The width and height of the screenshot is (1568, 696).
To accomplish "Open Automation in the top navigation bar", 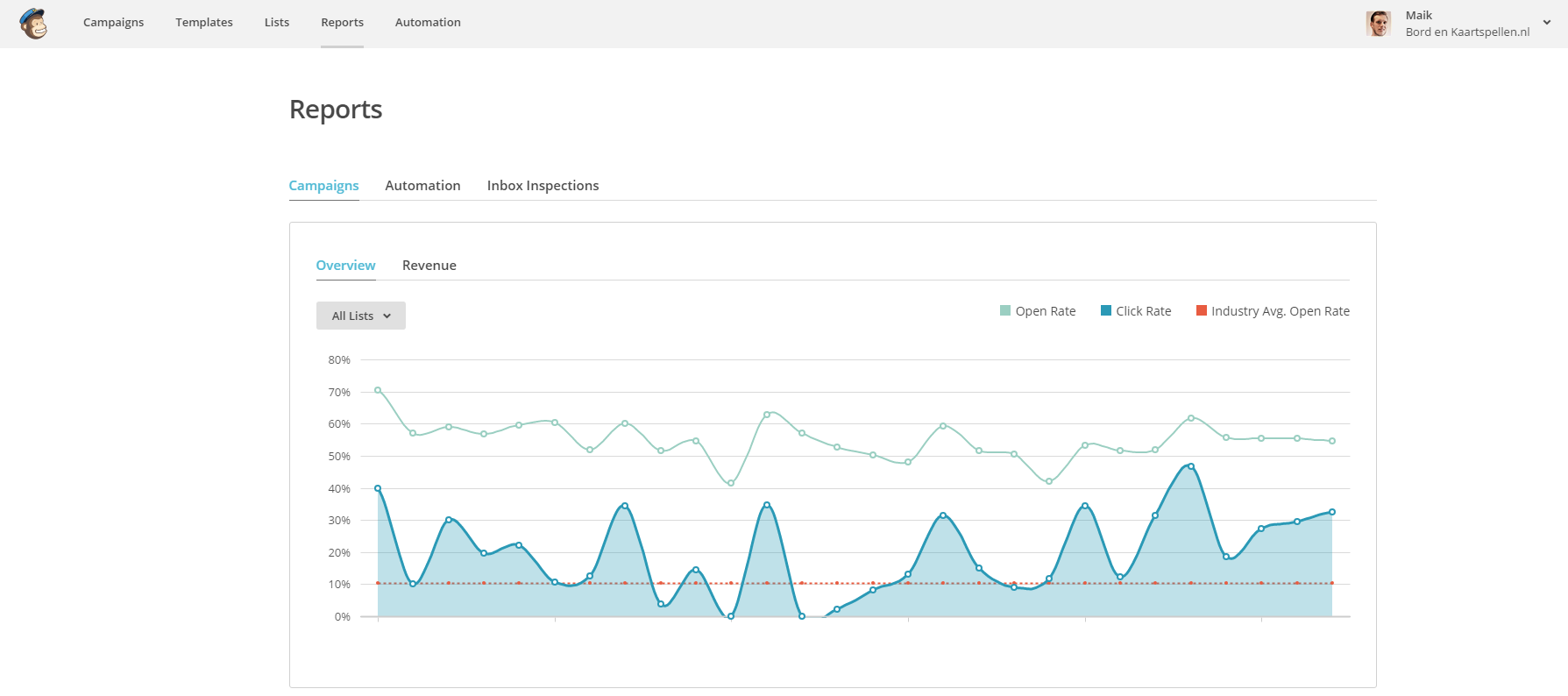I will [428, 22].
